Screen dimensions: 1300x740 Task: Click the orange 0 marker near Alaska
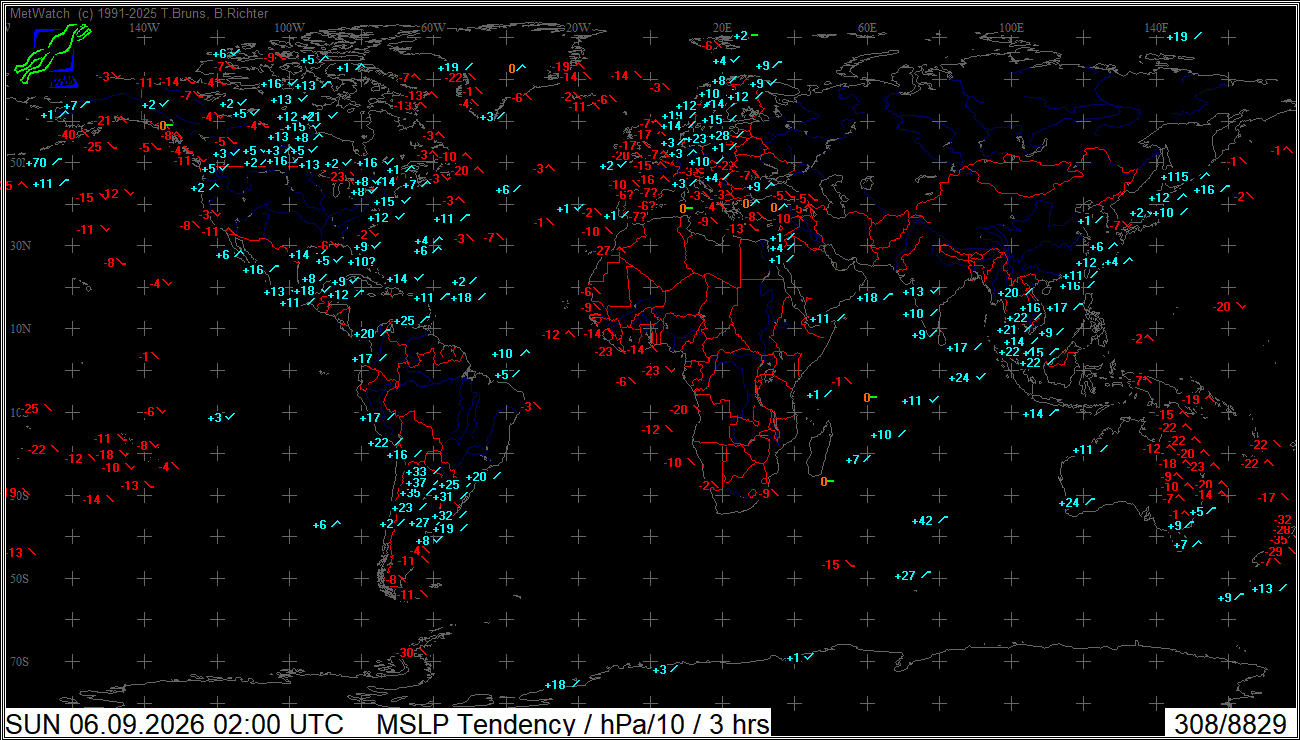tap(163, 126)
